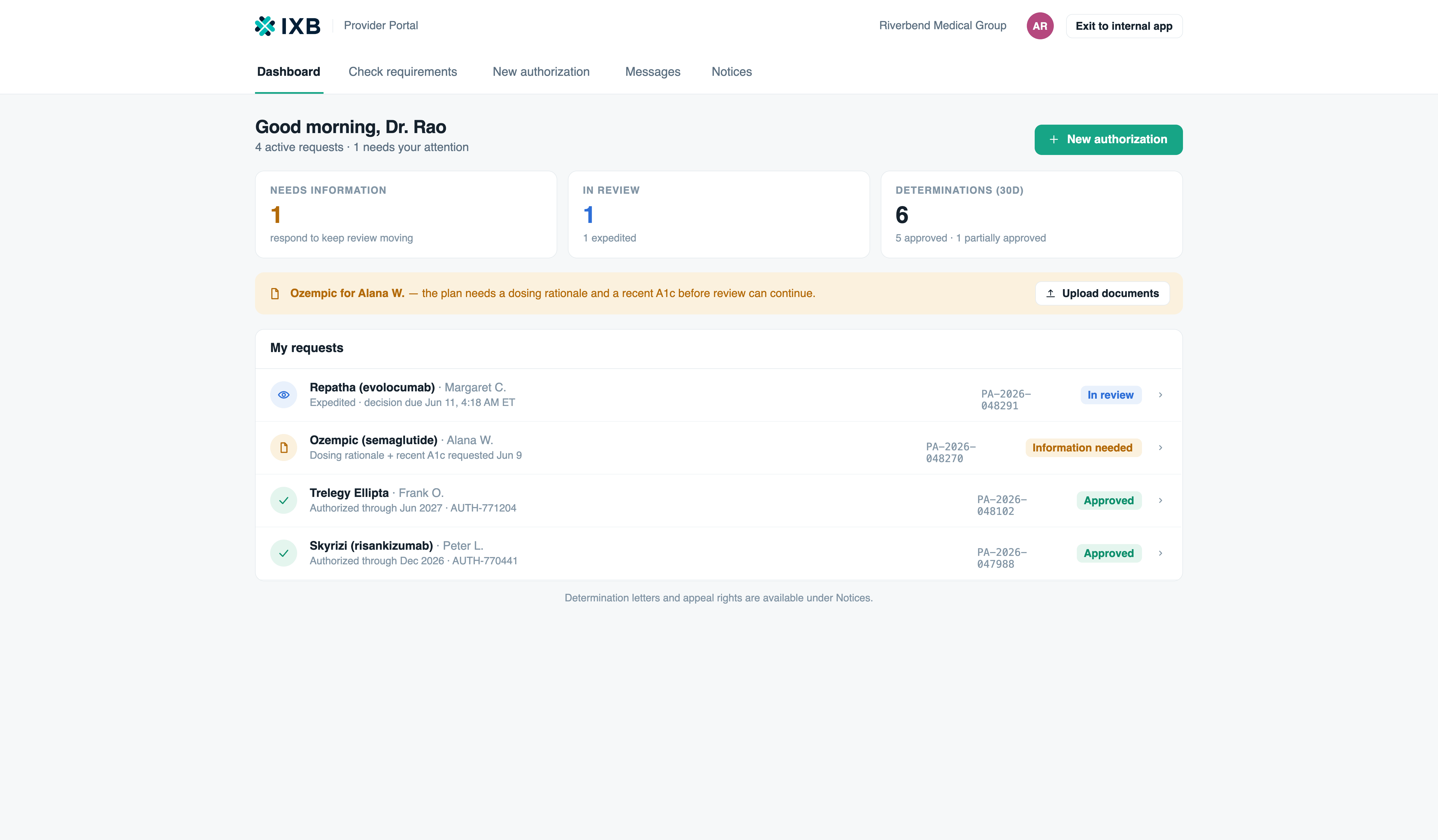The height and width of the screenshot is (840, 1438).
Task: Expand the Ozempic request chevron
Action: point(1160,448)
